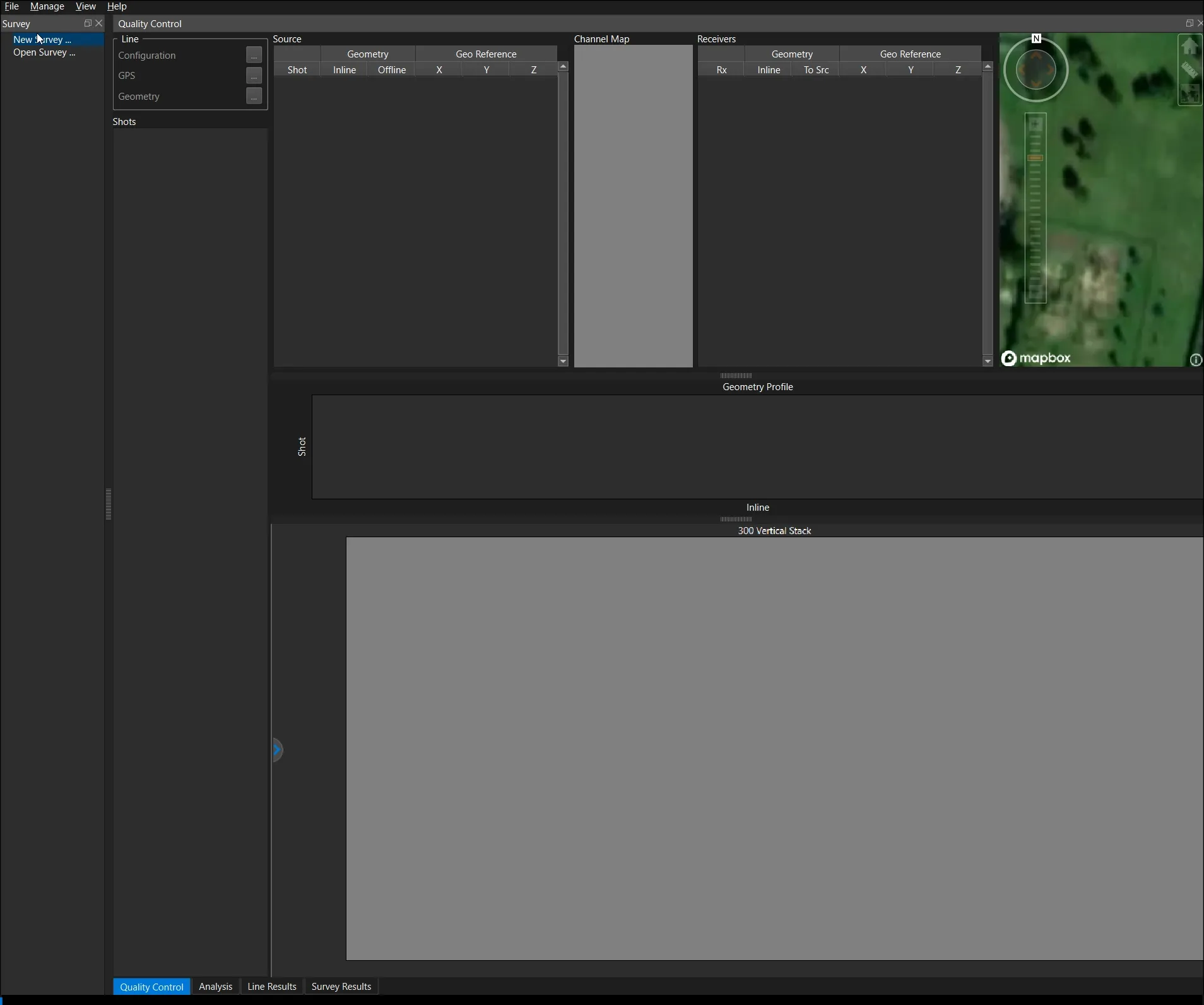Viewport: 1204px width, 1005px height.
Task: Zoom in with map plus button
Action: pos(1035,125)
